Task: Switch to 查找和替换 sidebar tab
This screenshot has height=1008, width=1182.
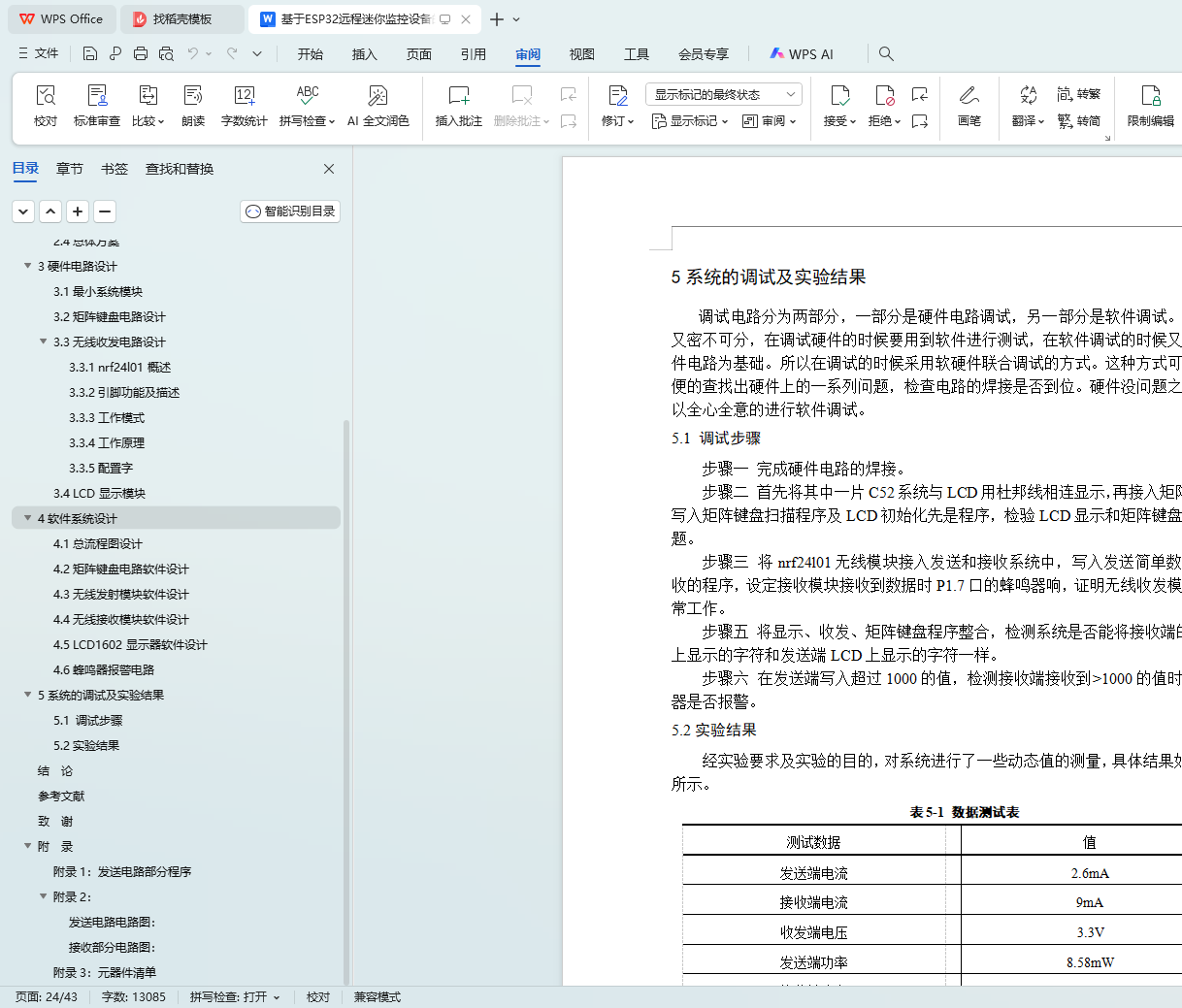Action: tap(180, 169)
